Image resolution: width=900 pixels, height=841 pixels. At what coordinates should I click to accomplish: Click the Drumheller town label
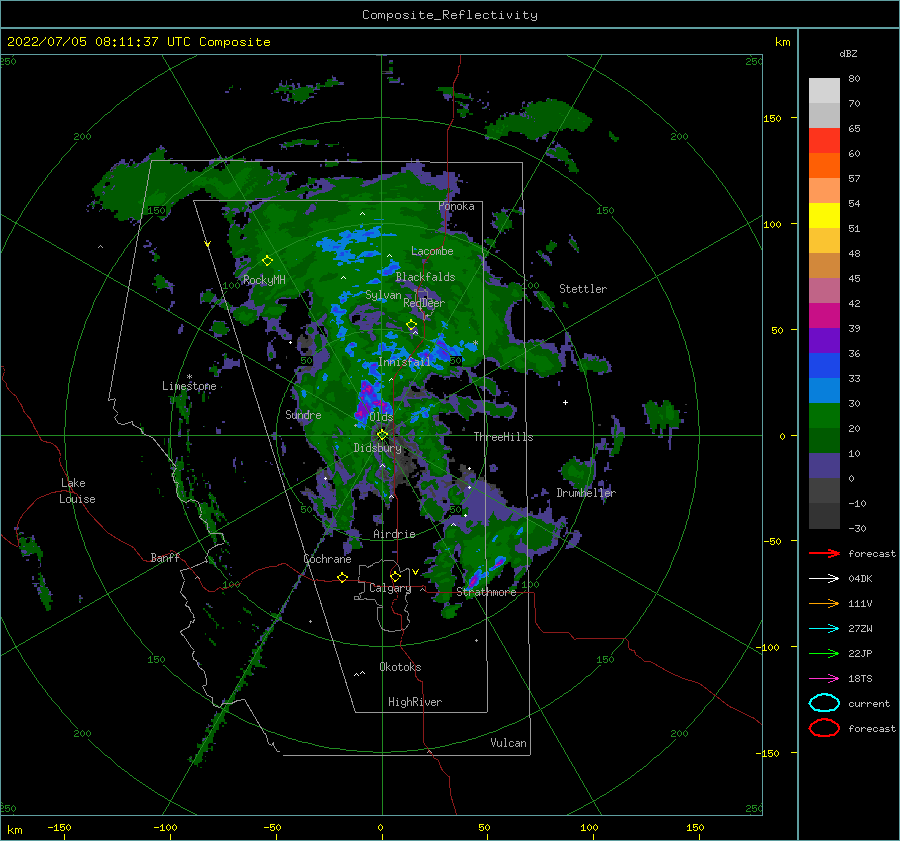click(586, 493)
